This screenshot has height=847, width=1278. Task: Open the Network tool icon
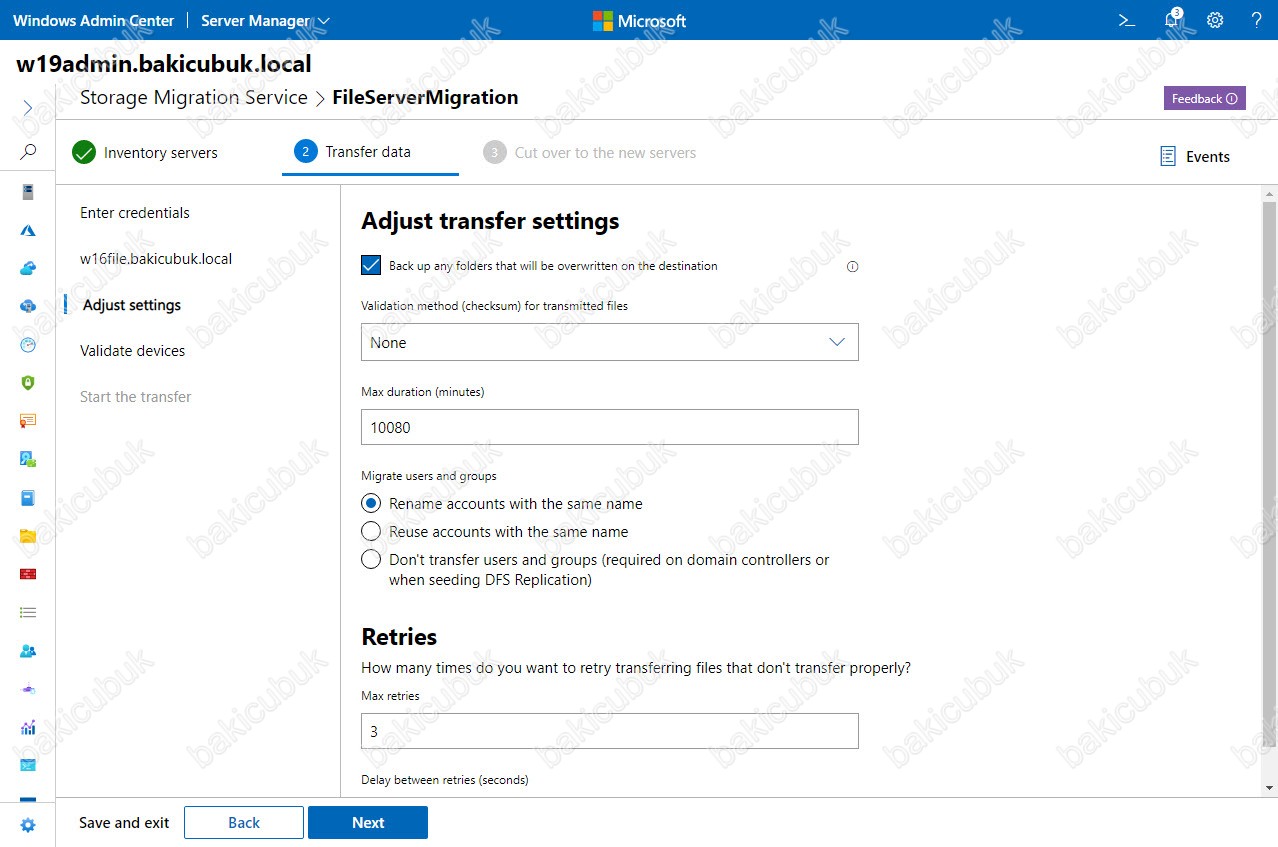pos(28,689)
